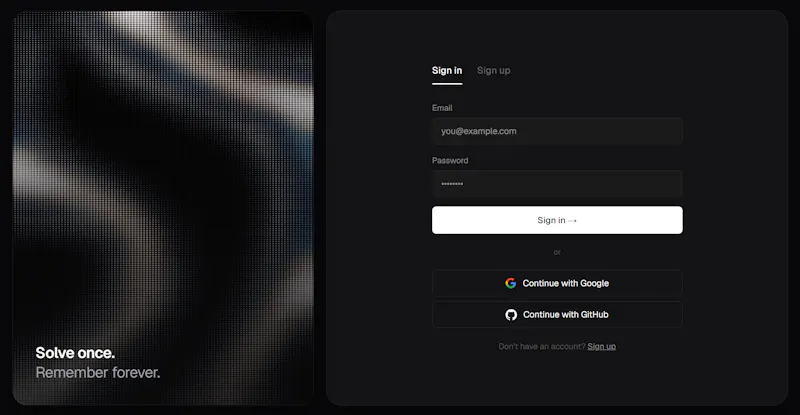This screenshot has height=415, width=800.
Task: Click the white Sign in button
Action: click(x=557, y=220)
